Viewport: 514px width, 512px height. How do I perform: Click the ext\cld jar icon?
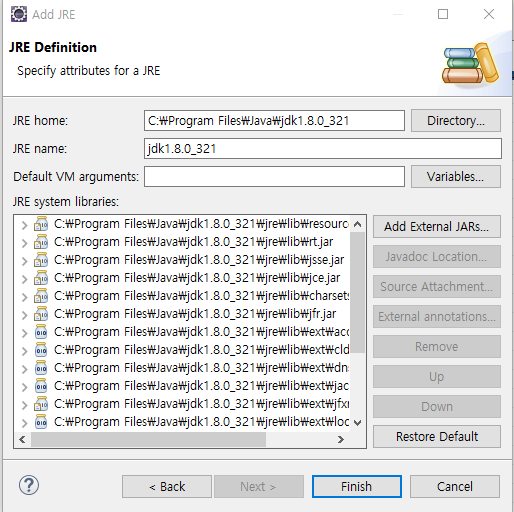click(x=41, y=350)
